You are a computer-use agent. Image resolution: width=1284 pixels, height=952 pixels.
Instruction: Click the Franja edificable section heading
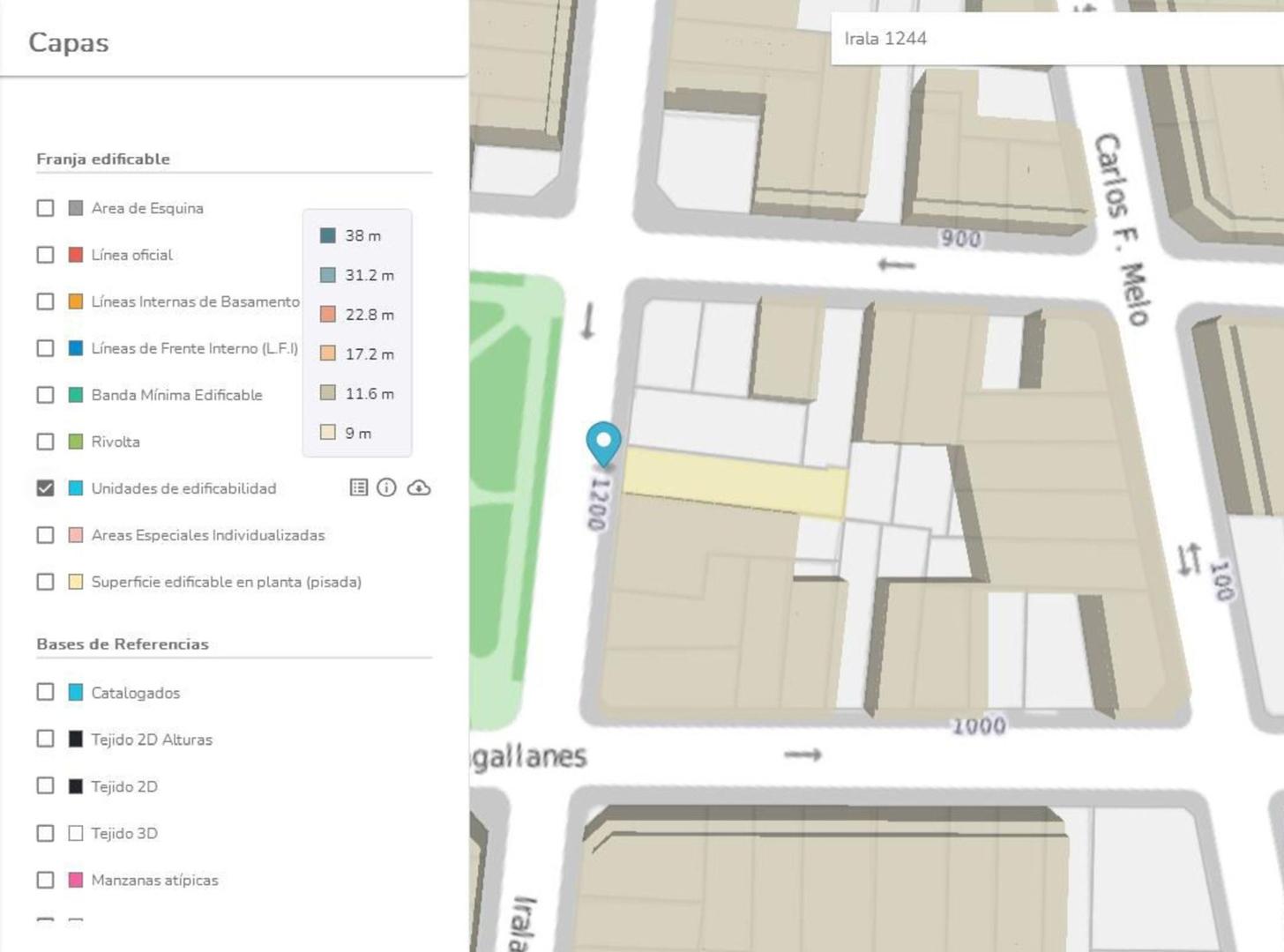[103, 160]
